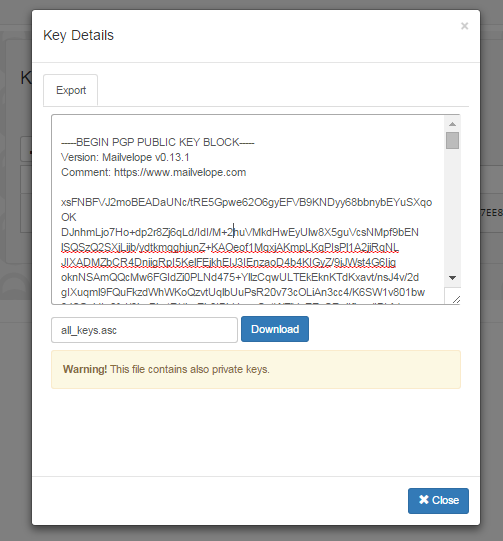Click the Version: Mailvelope v0.13.1 line
This screenshot has width=503, height=541.
point(125,157)
